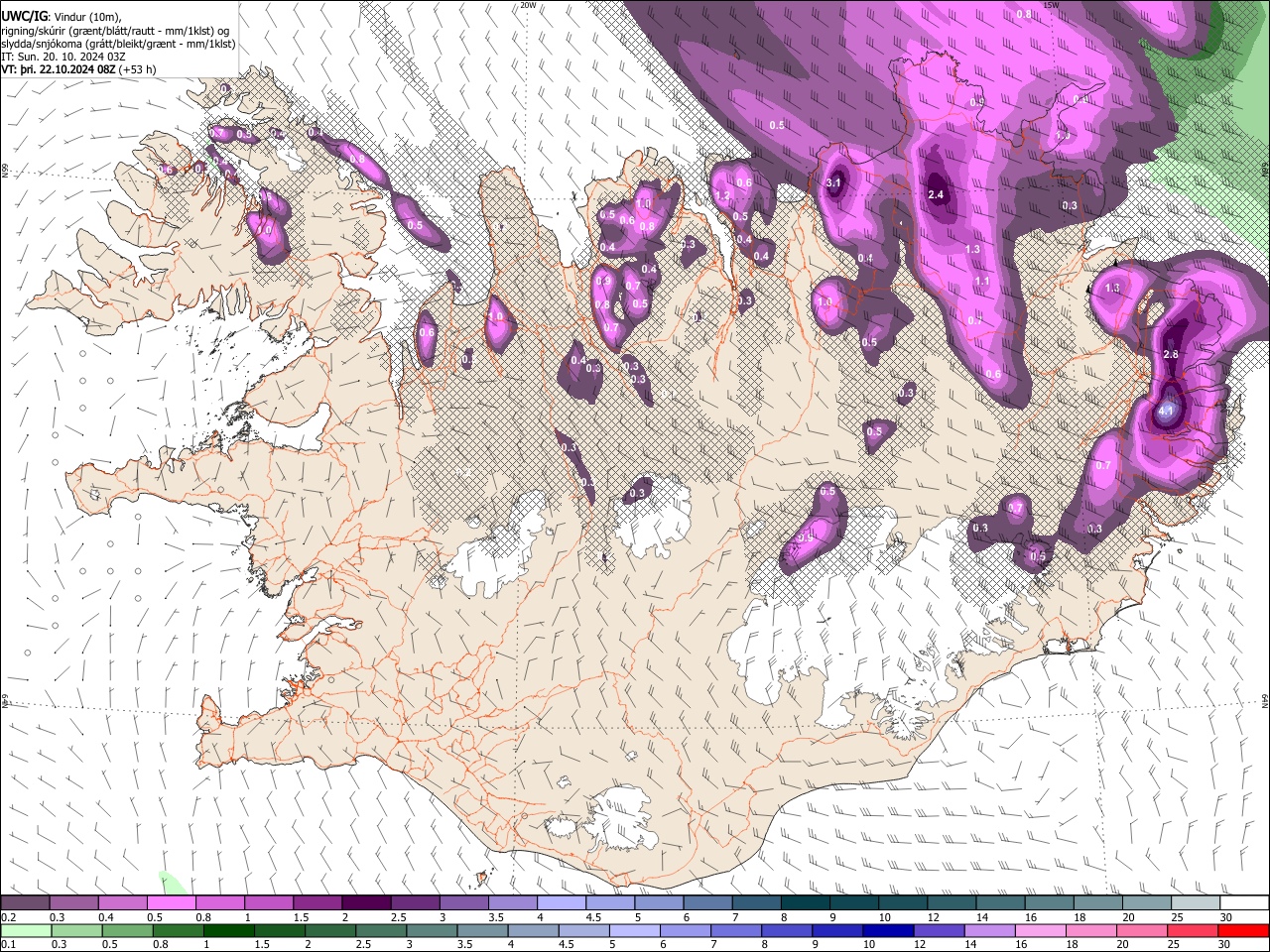
Task: Click the 2.4 snowfall value on the map
Action: tap(936, 194)
